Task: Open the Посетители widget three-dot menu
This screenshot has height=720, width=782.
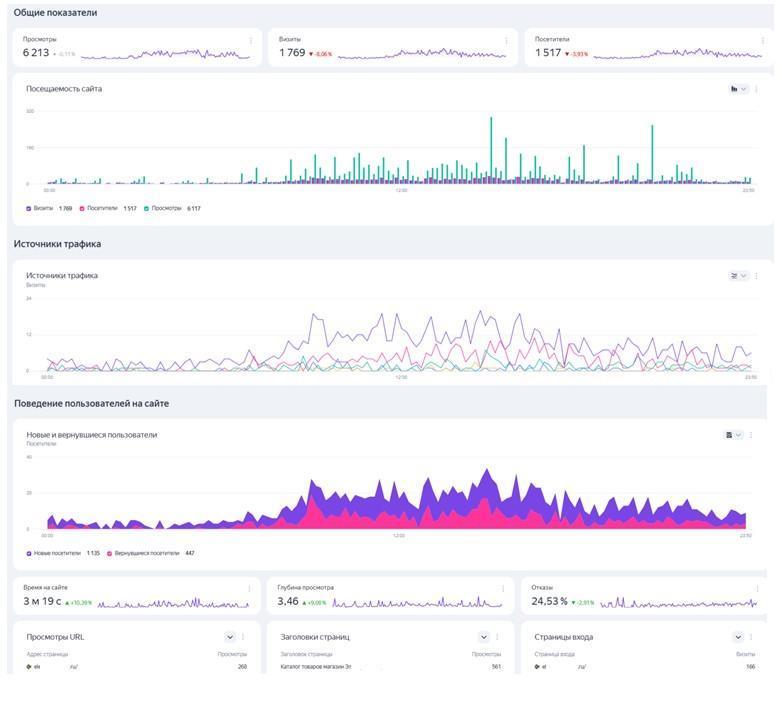Action: click(x=761, y=41)
